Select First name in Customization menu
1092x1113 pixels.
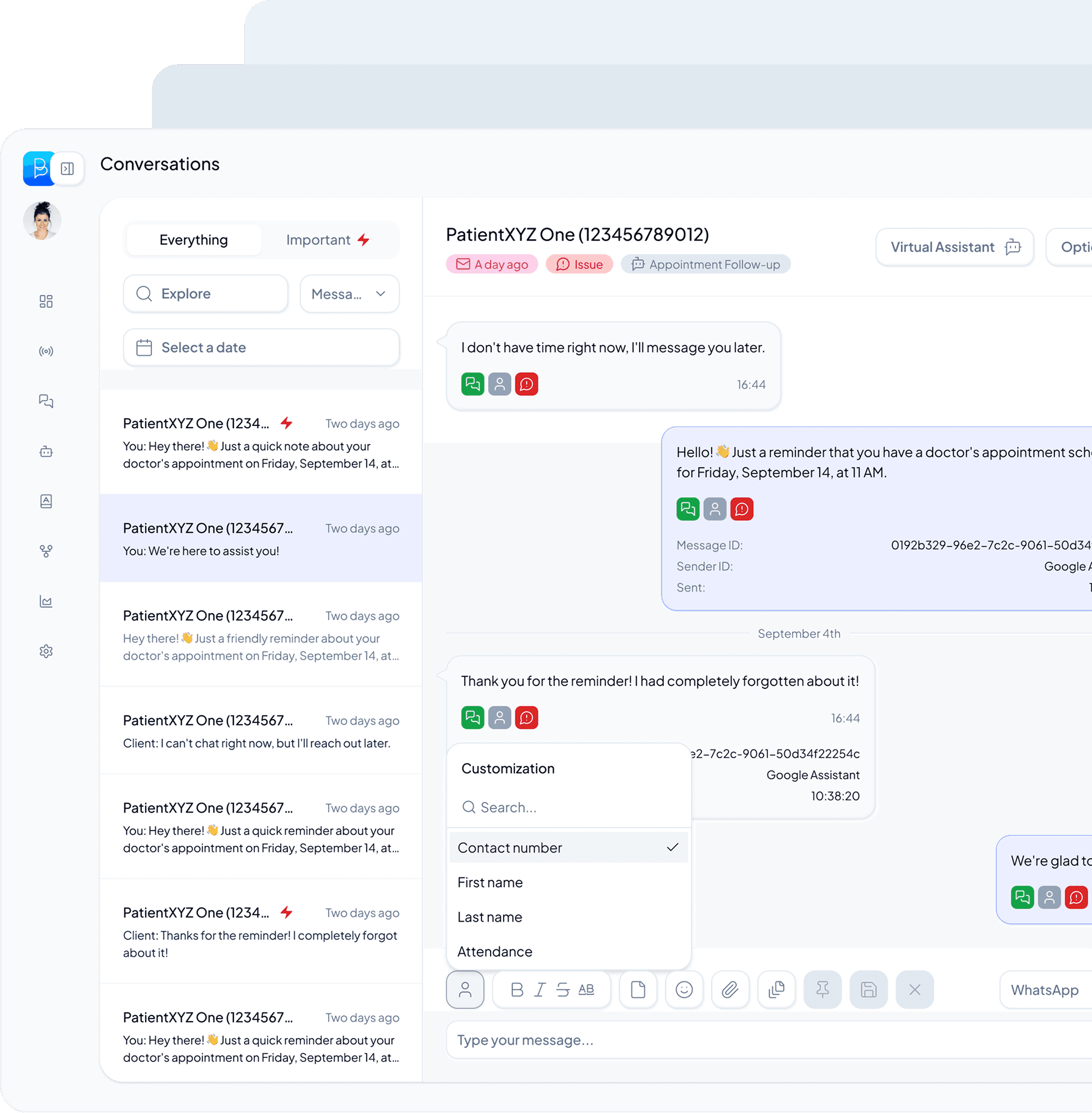coord(568,882)
